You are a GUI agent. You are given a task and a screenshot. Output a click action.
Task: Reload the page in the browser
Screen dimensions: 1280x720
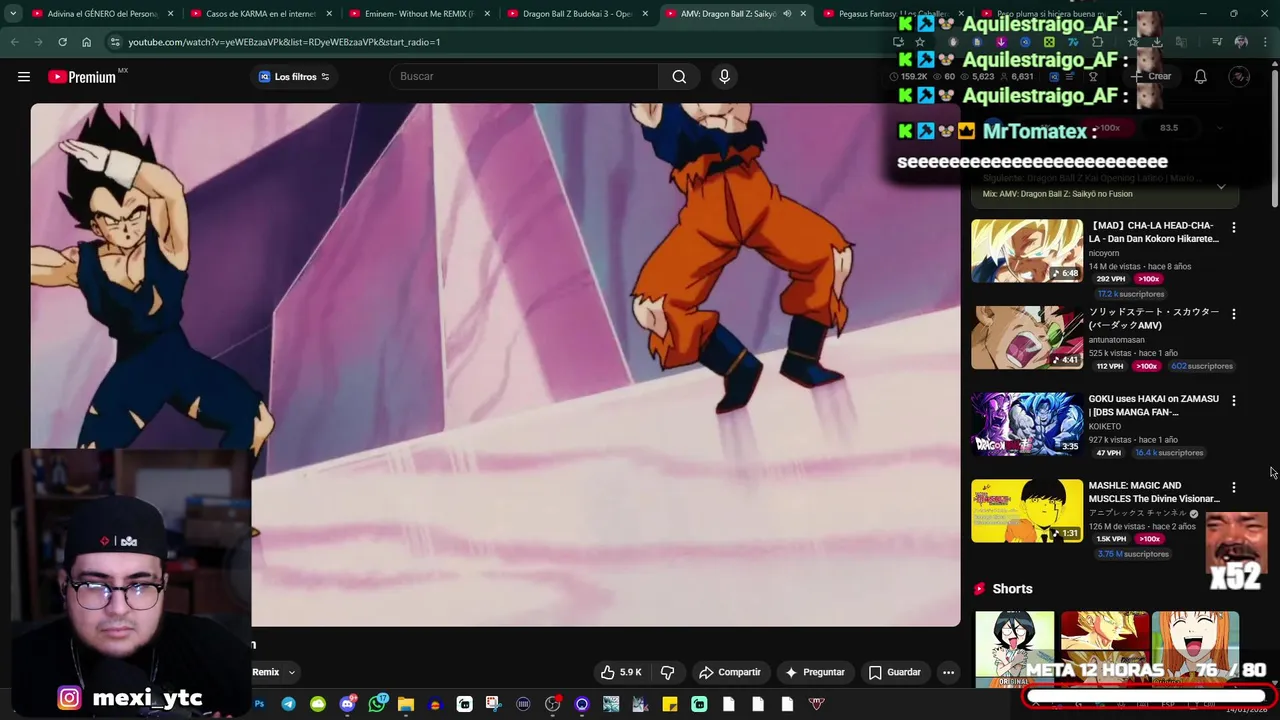point(62,42)
